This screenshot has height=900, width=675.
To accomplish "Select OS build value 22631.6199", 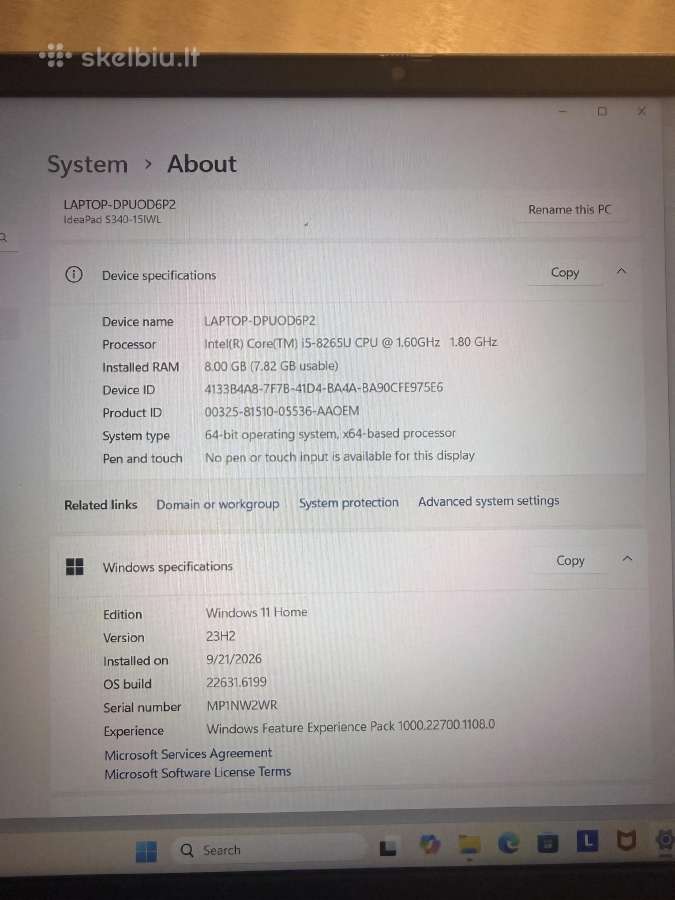I will [x=236, y=682].
